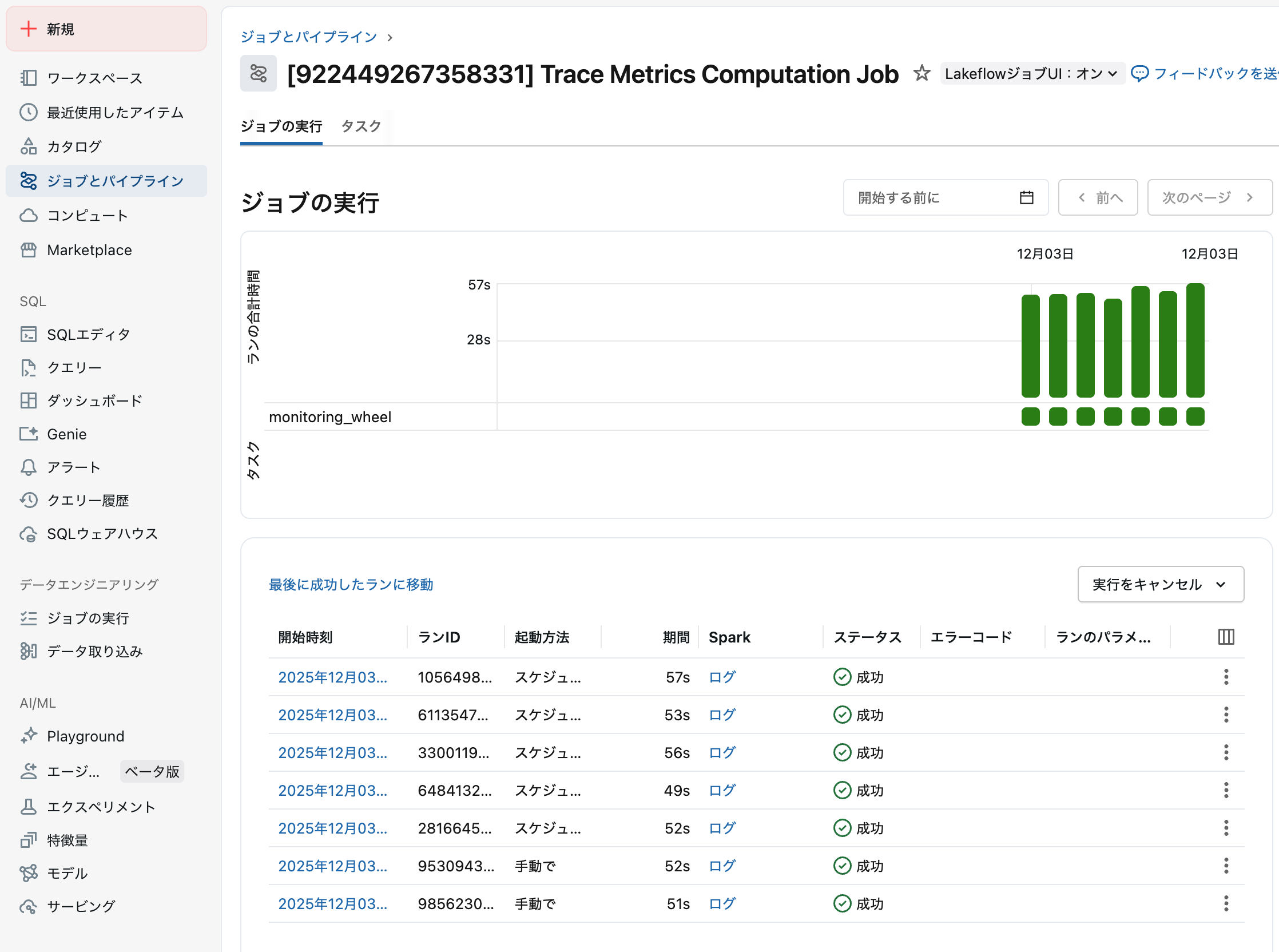
Task: Open the SQL editor from the sidebar
Action: coord(89,334)
